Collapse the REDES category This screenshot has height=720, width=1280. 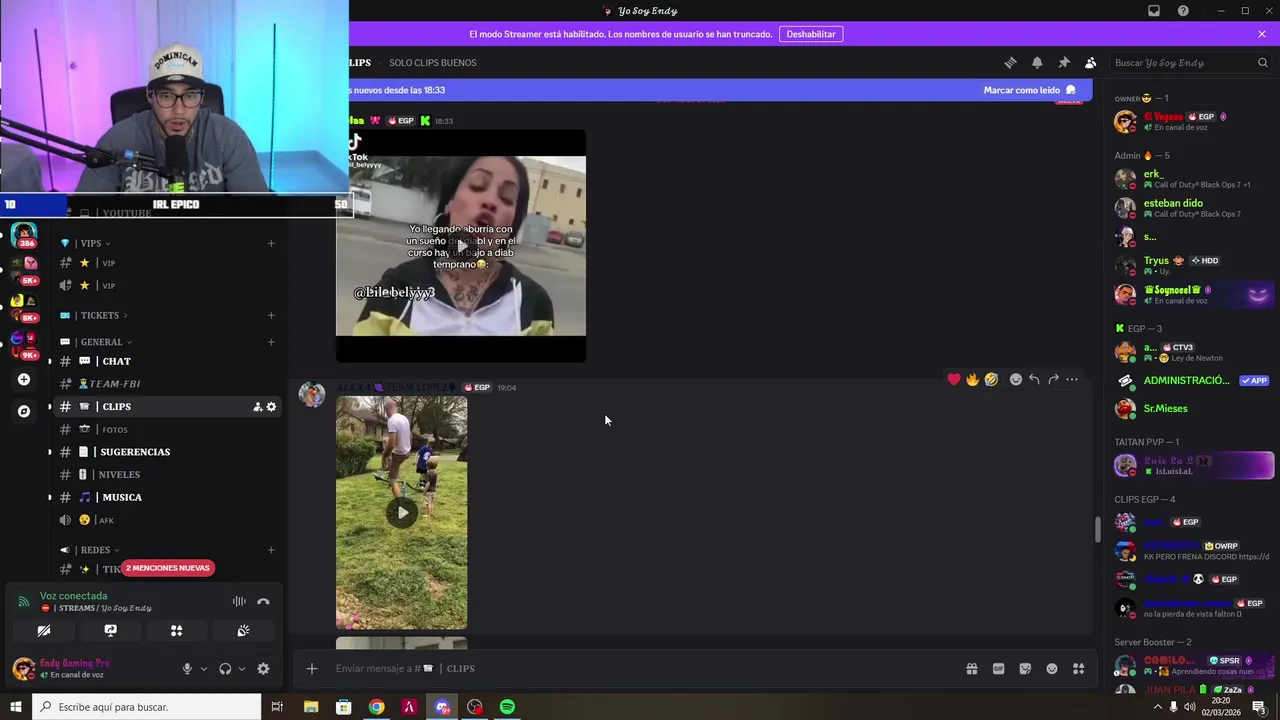(95, 550)
